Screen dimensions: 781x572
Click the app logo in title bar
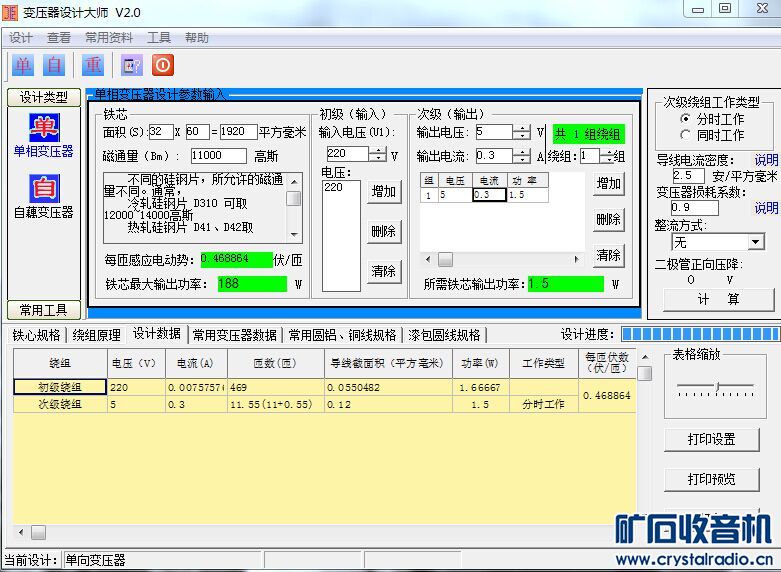[10, 12]
